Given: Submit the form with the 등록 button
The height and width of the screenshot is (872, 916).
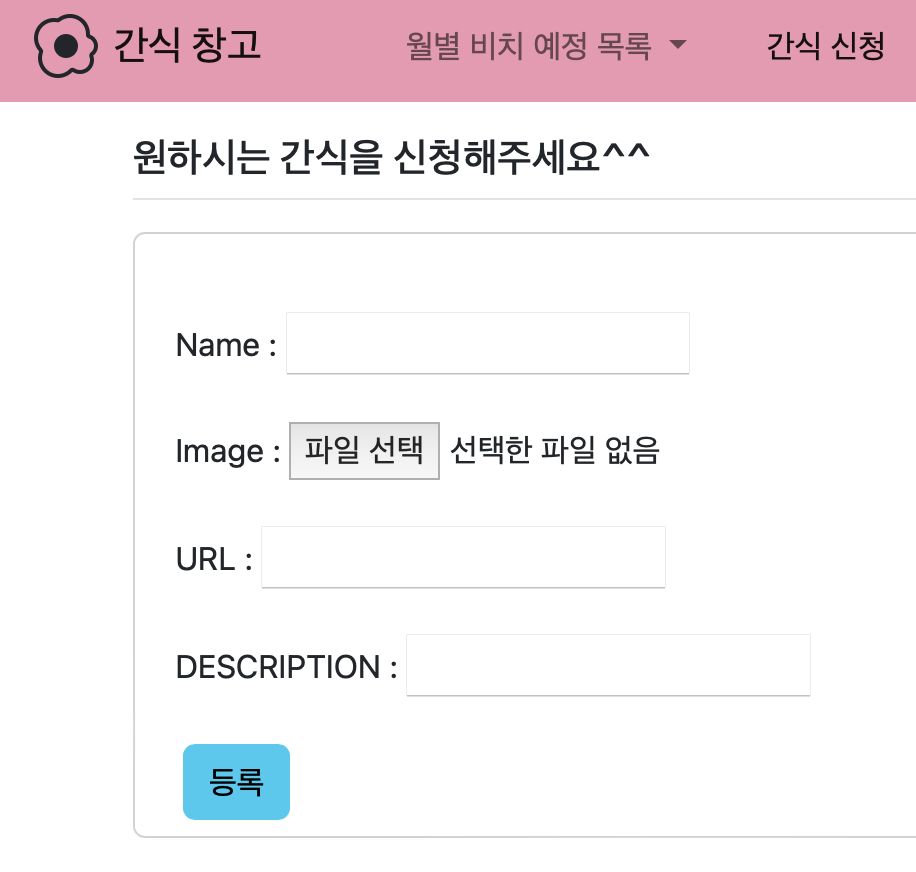Looking at the screenshot, I should tap(237, 781).
